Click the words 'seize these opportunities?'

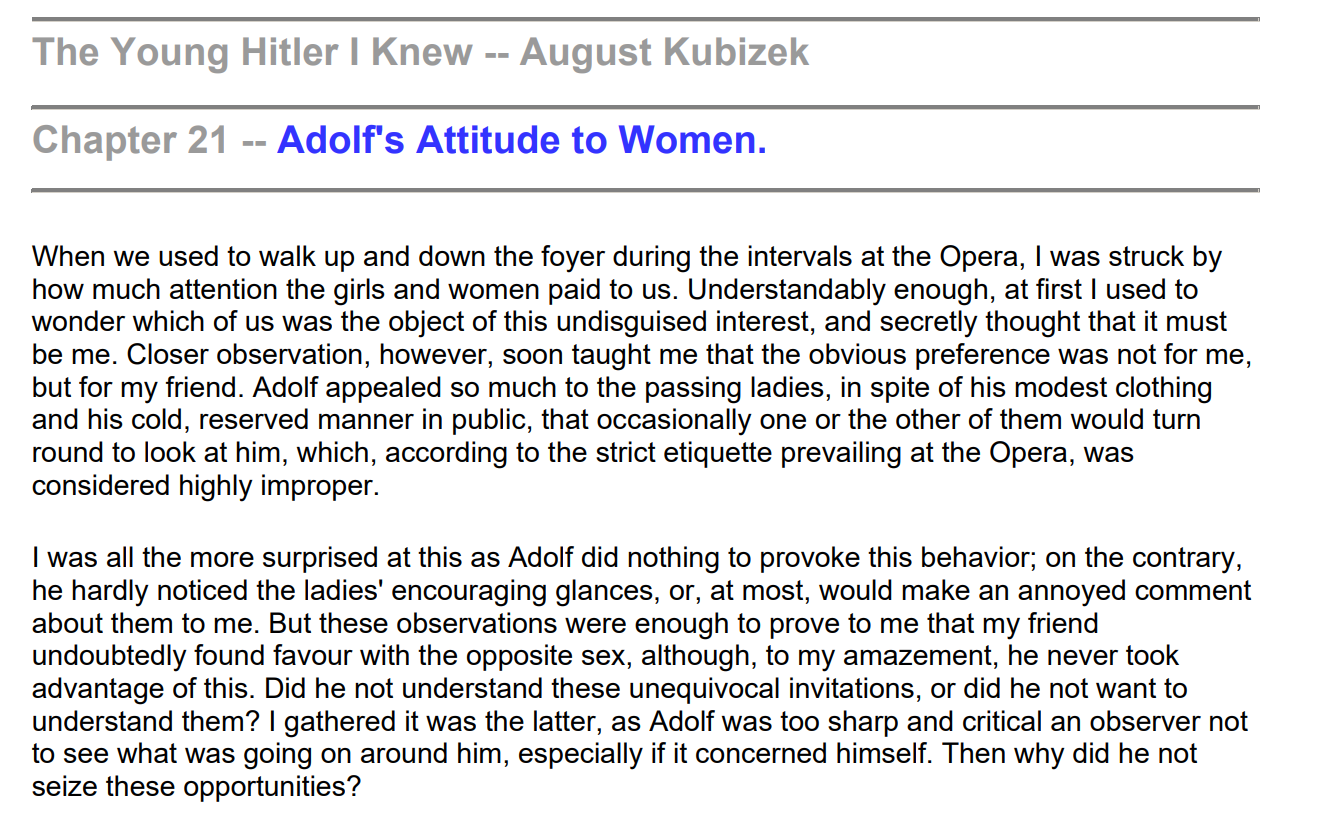pos(195,786)
